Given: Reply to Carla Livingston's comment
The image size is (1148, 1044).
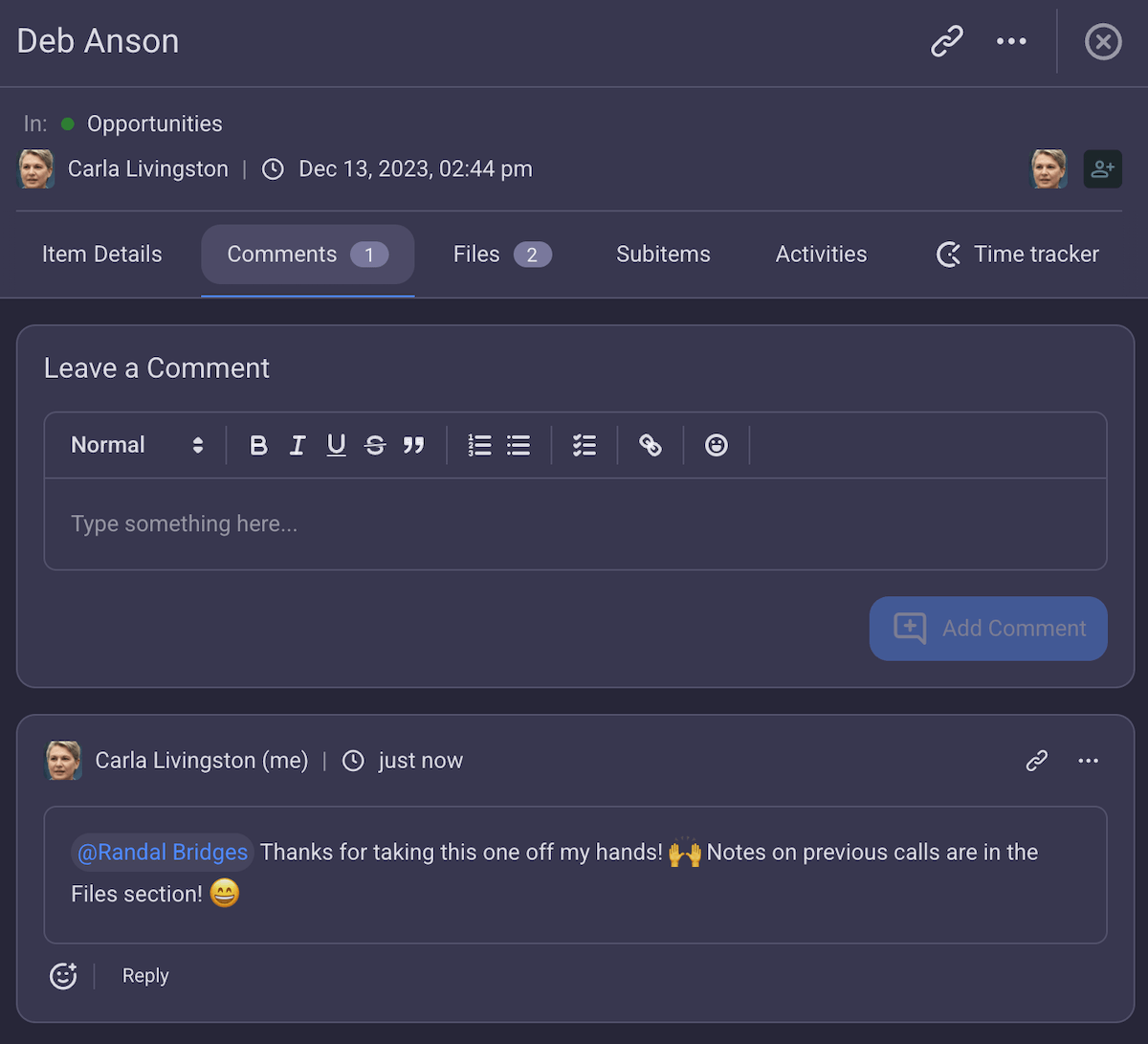Looking at the screenshot, I should pyautogui.click(x=144, y=975).
